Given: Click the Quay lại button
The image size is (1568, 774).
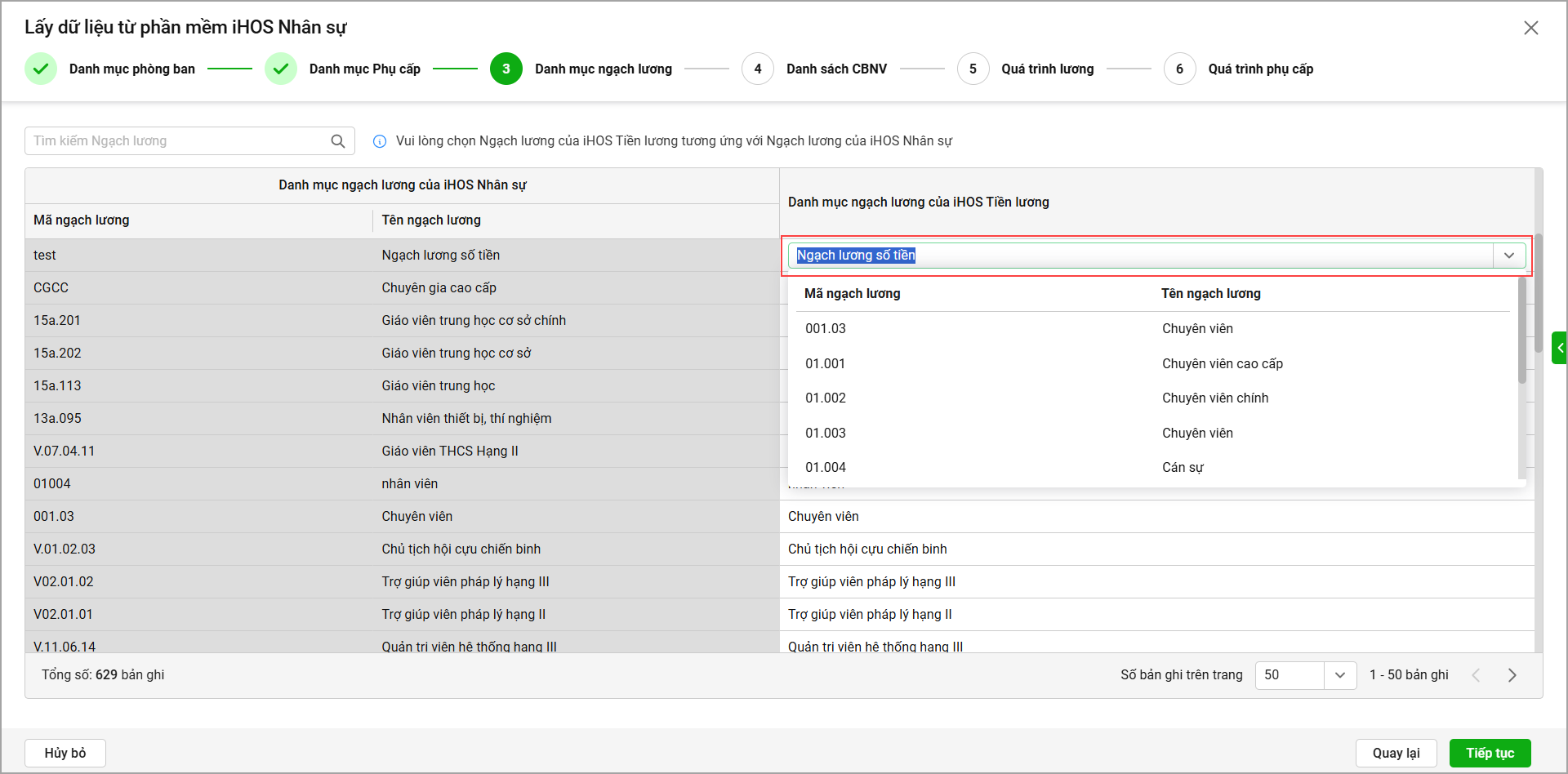Looking at the screenshot, I should [x=1396, y=753].
